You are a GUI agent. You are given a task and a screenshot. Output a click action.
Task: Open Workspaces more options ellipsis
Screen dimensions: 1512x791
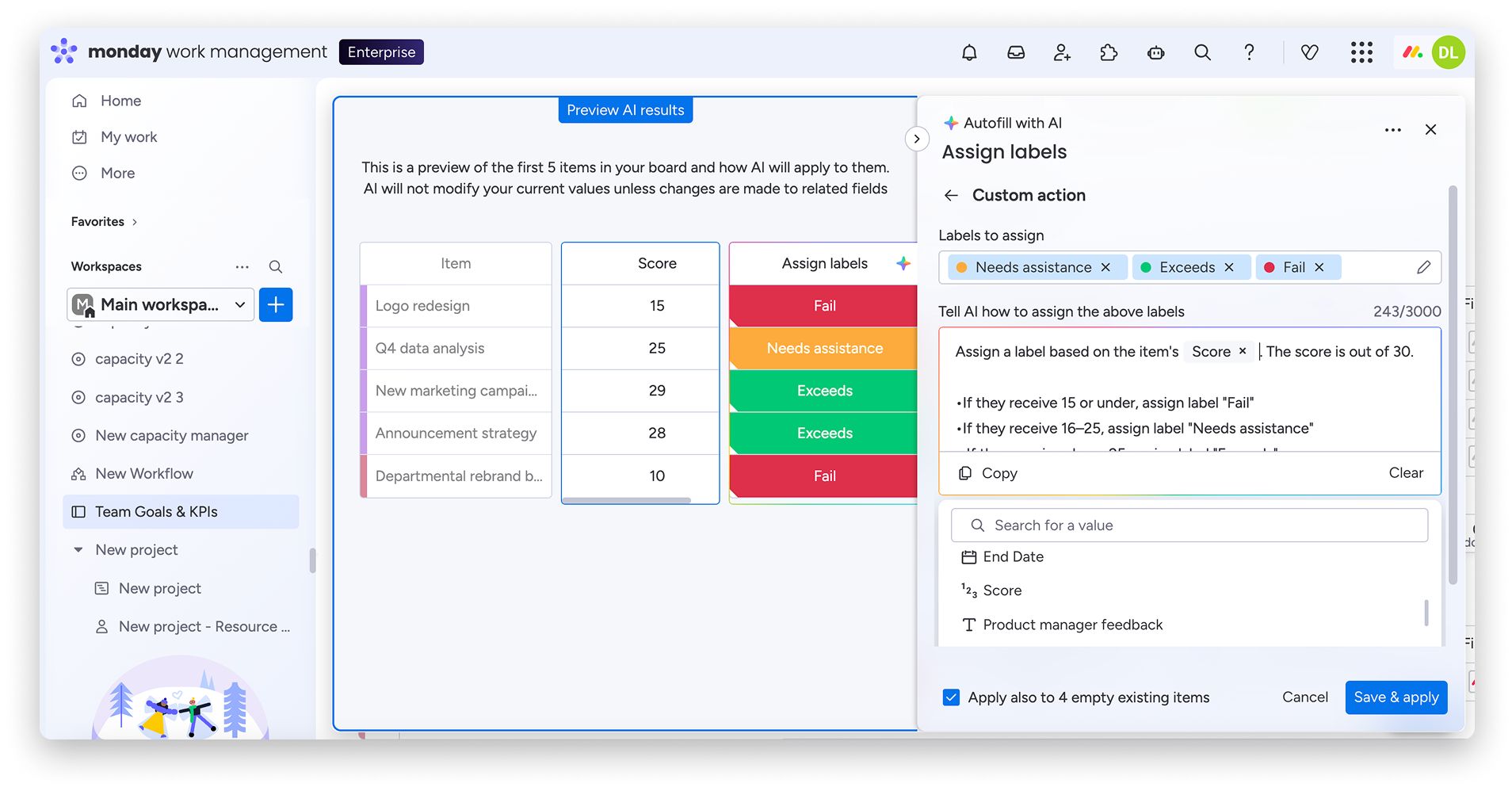242,266
